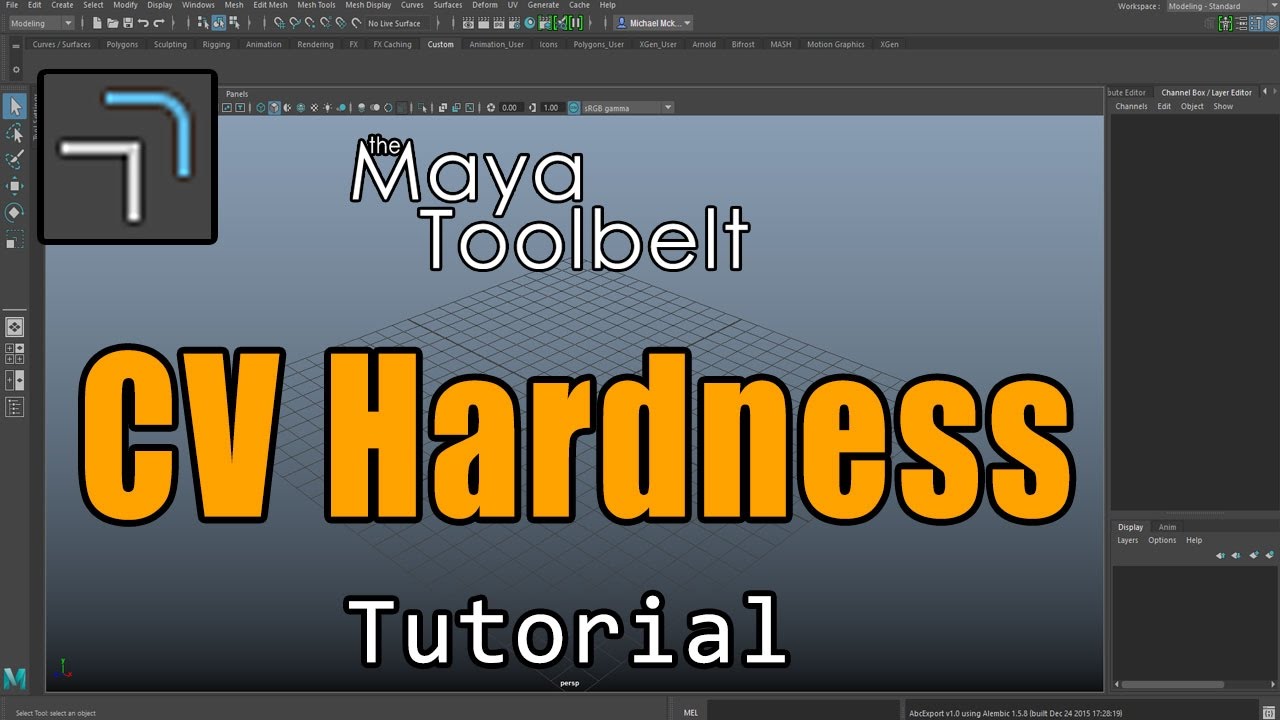Open the Layers menu in Layer Editor
The width and height of the screenshot is (1280, 720).
(x=1128, y=540)
